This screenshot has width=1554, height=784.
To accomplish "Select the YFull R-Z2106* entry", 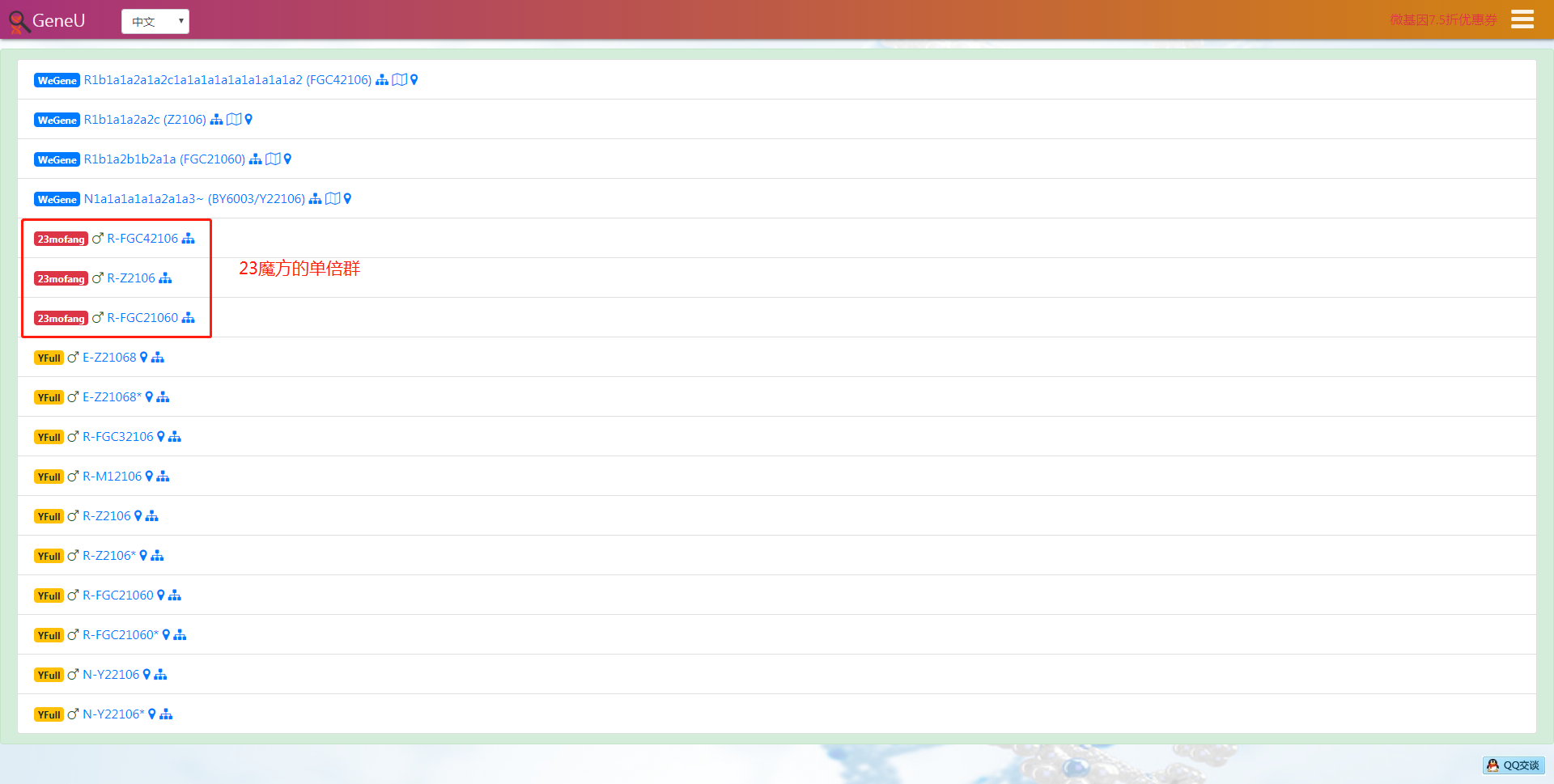I will [109, 556].
